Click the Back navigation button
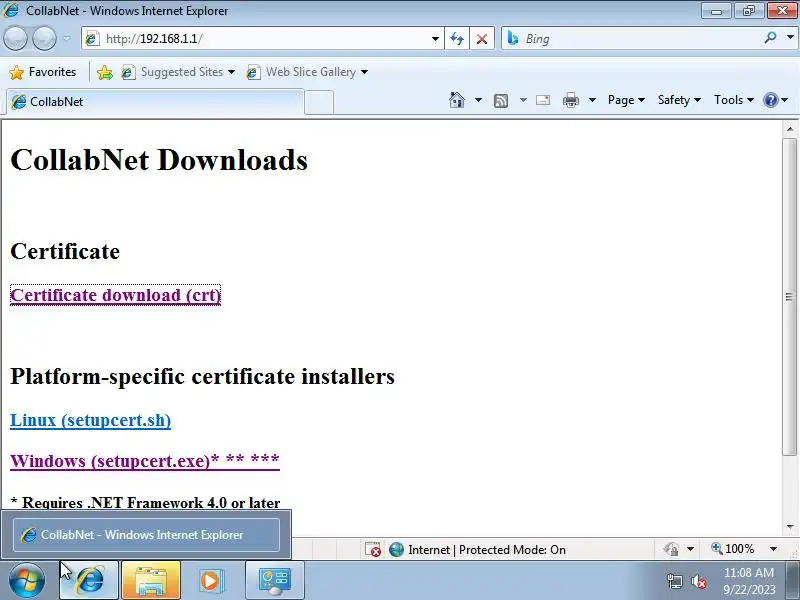800x600 pixels. pos(15,38)
